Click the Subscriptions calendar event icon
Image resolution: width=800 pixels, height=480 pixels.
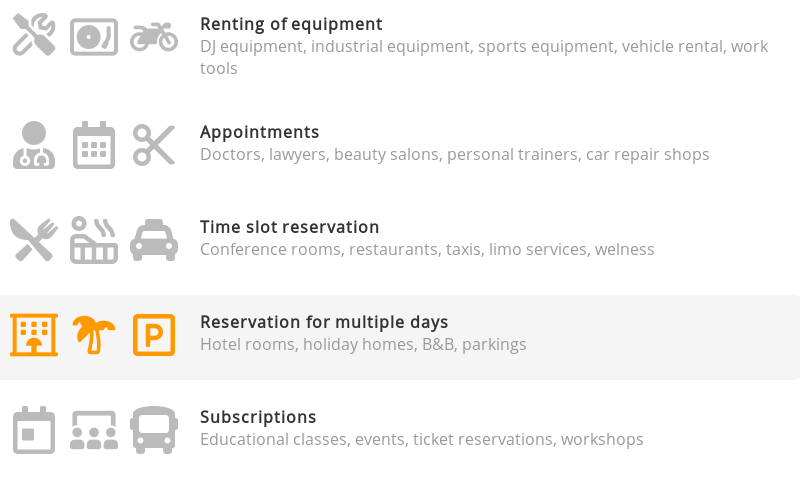pyautogui.click(x=34, y=430)
